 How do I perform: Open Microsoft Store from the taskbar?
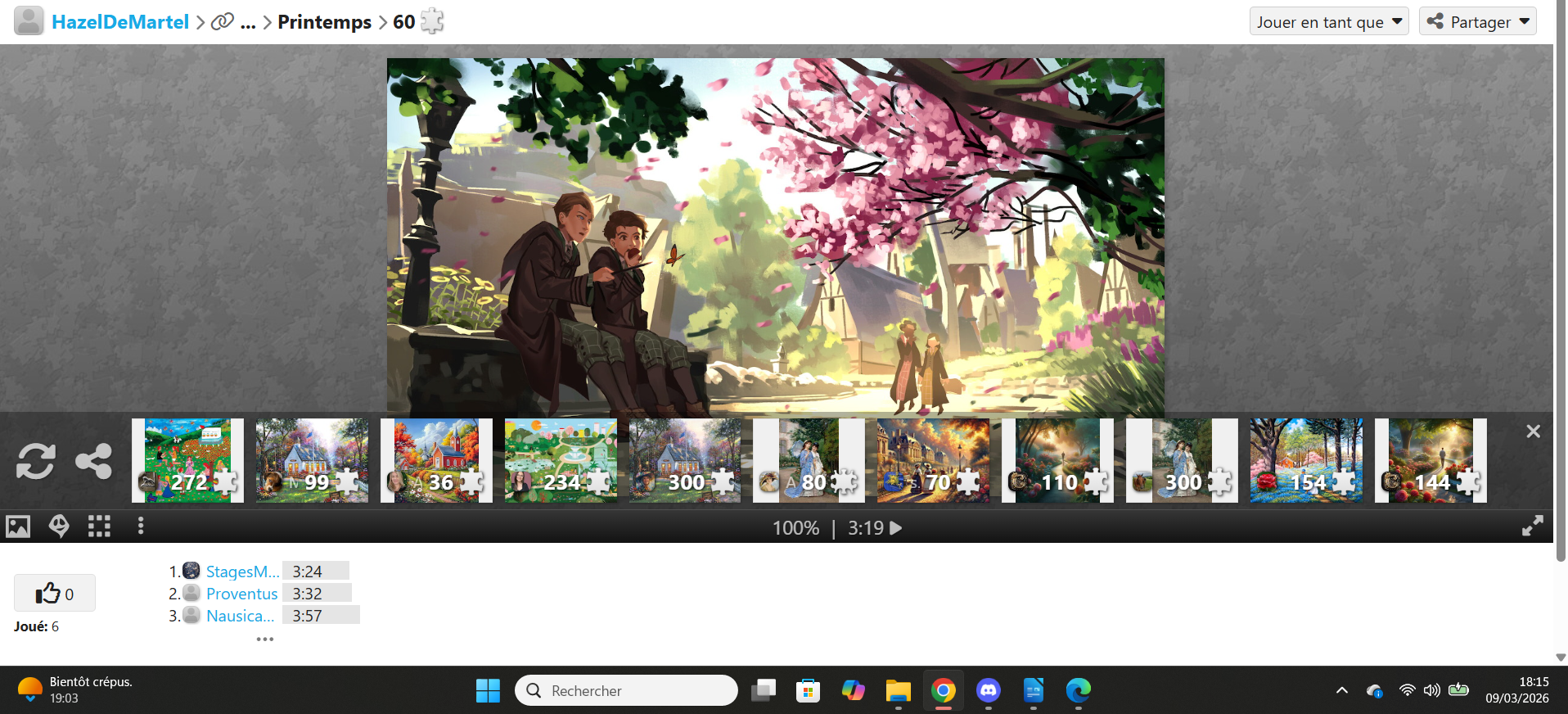808,690
